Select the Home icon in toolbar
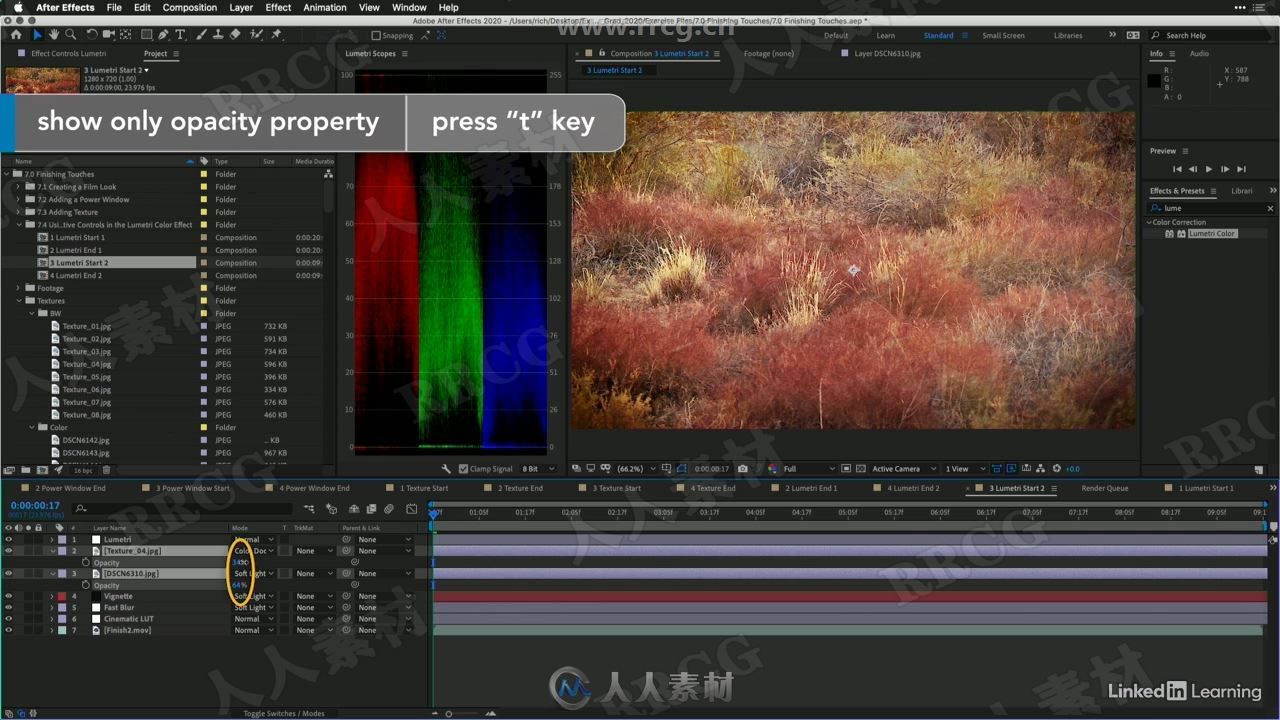 (x=16, y=34)
